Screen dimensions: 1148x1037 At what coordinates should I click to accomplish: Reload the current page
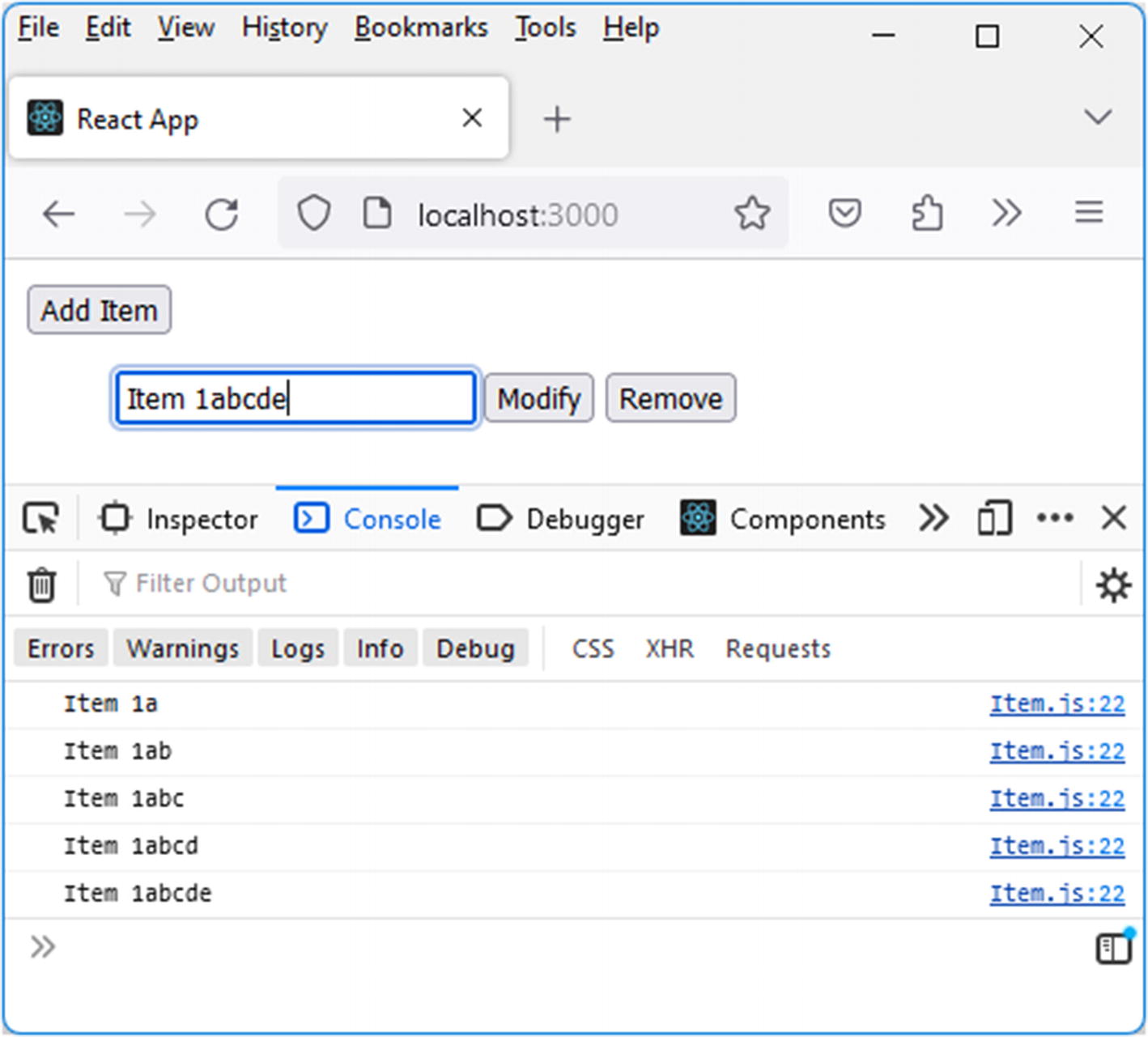[x=221, y=215]
